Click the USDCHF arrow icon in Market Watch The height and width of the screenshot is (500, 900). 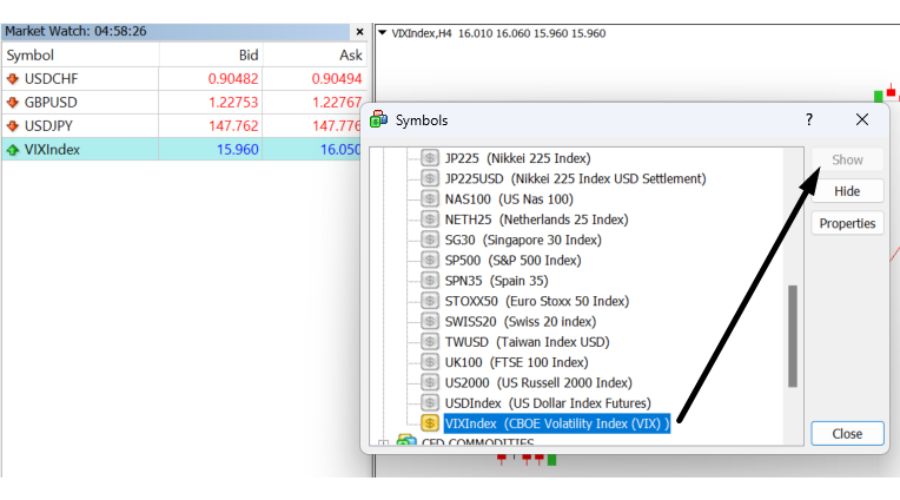pyautogui.click(x=13, y=78)
